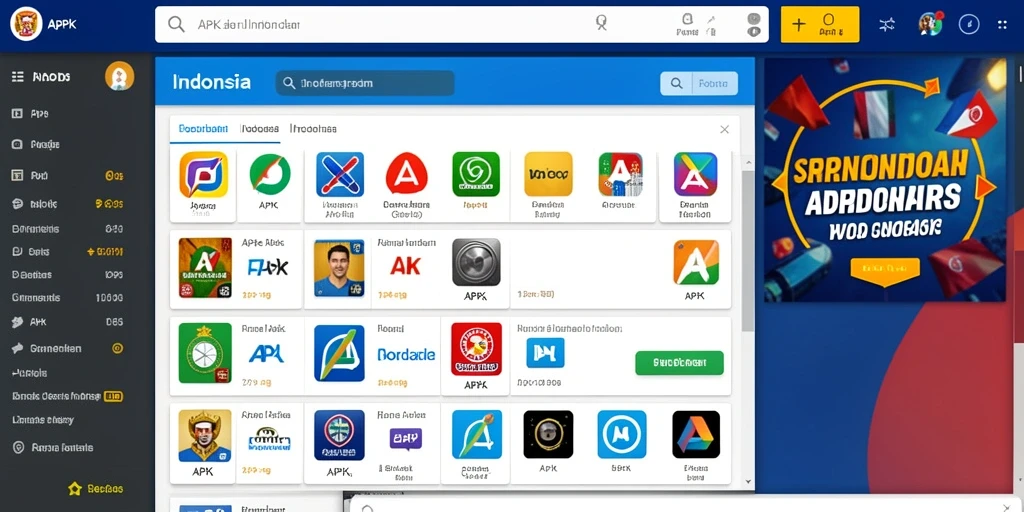The image size is (1024, 512).
Task: Click the orange avatar circle in the sidebar header
Action: pyautogui.click(x=120, y=76)
